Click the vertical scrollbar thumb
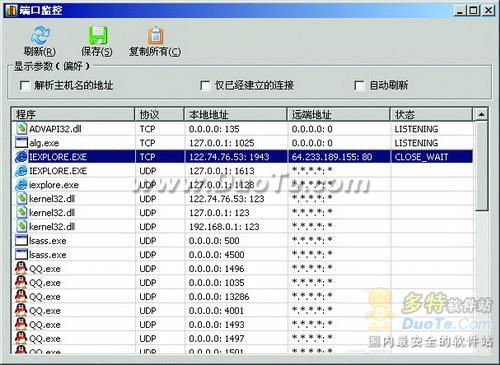This screenshot has width=500, height=365. pos(481,166)
